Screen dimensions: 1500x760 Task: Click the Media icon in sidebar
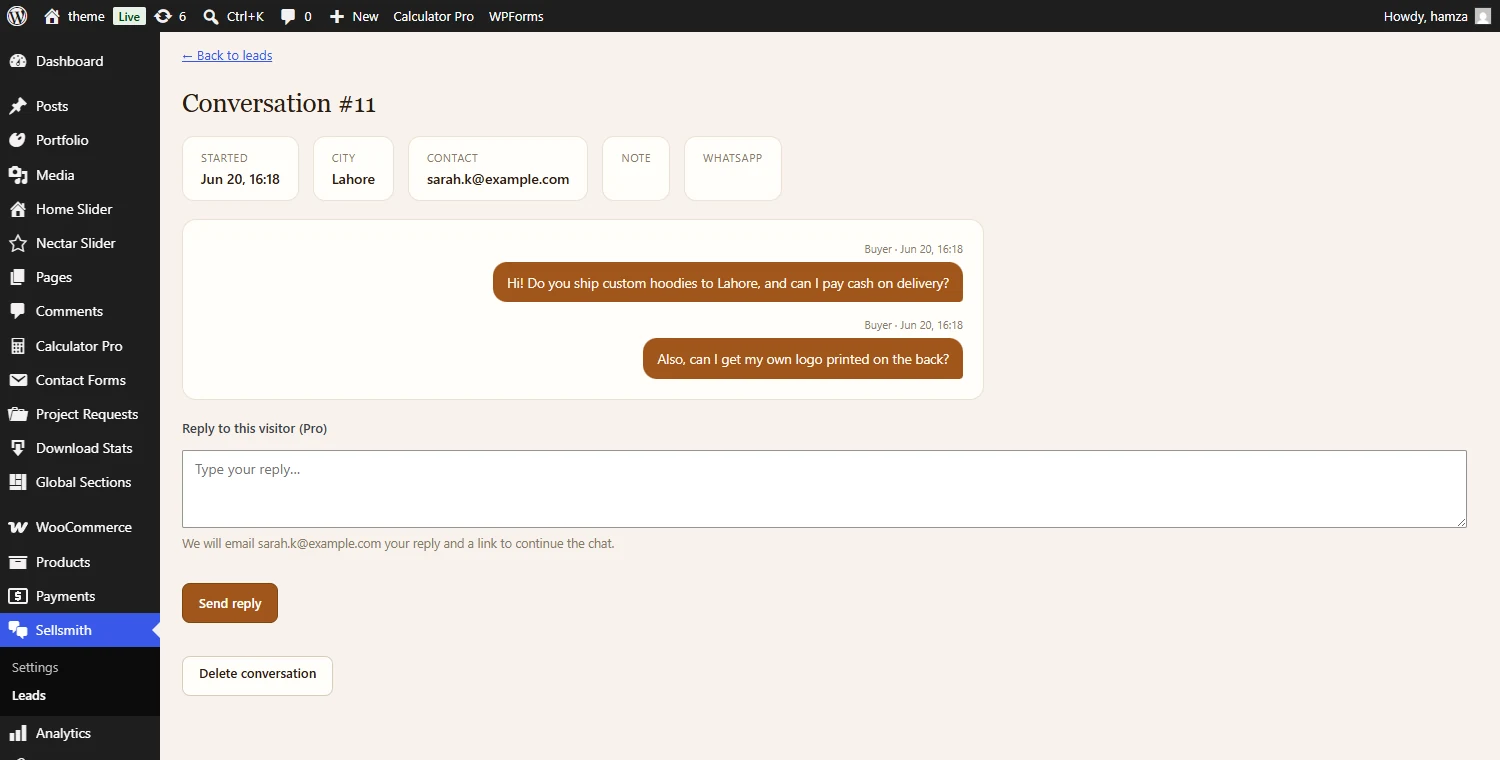(x=18, y=175)
